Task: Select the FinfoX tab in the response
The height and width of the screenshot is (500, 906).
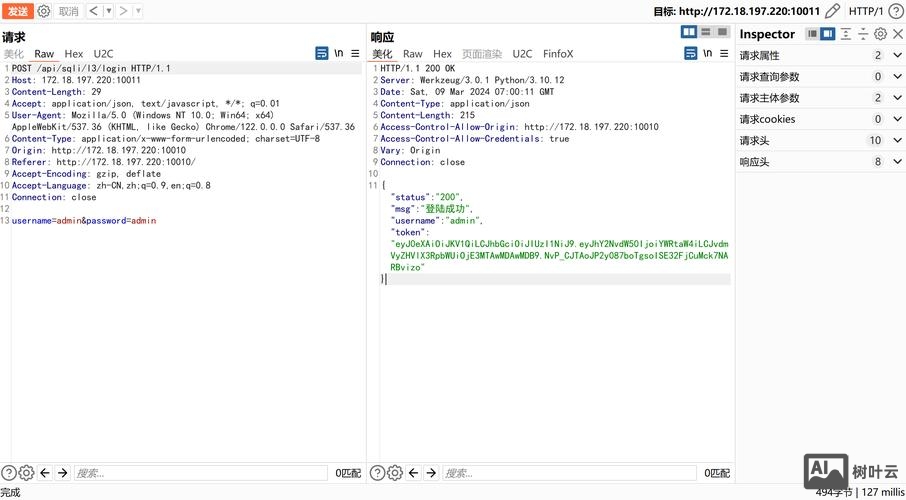Action: click(558, 54)
